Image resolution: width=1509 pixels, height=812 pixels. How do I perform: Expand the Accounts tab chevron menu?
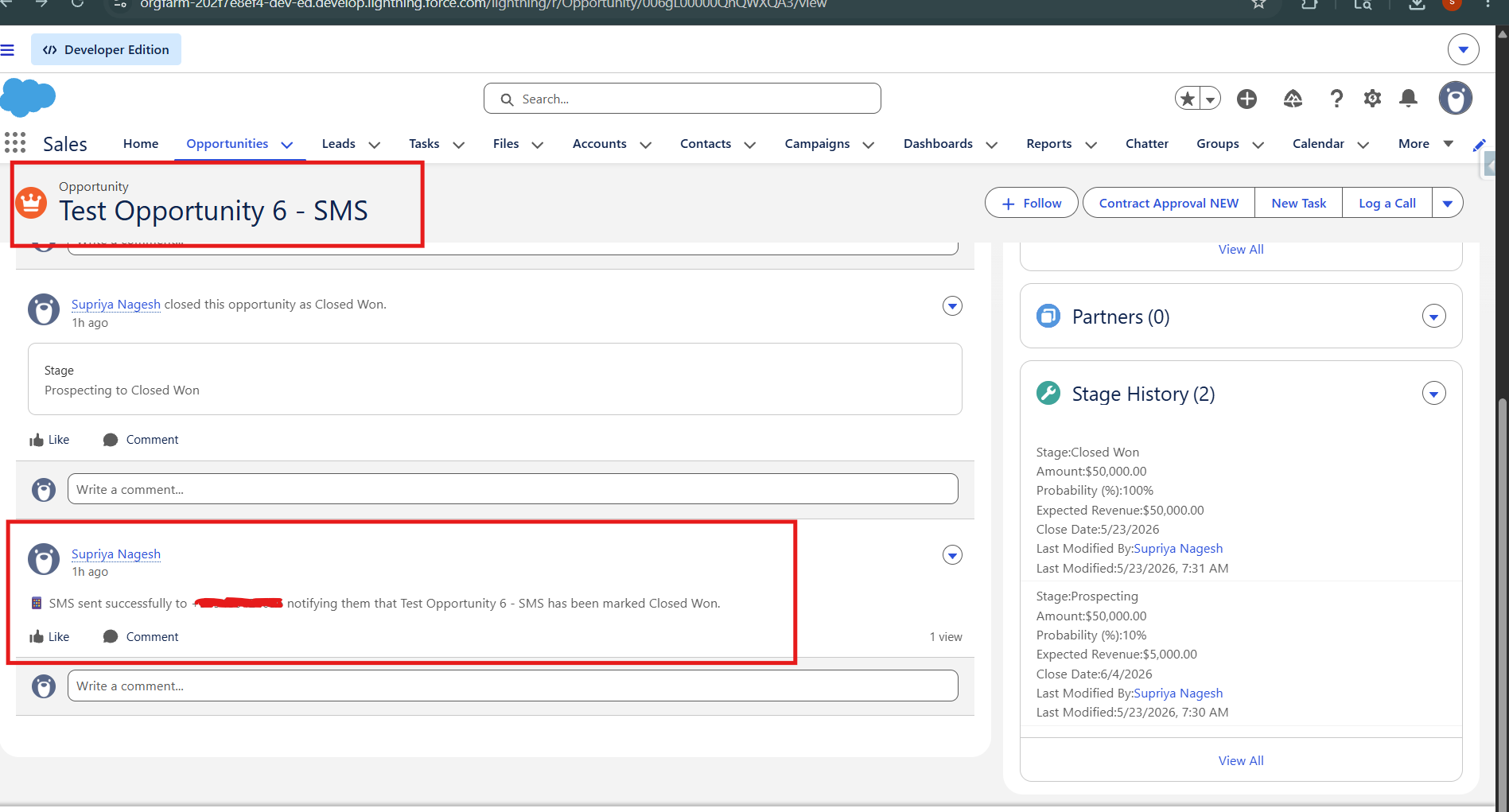(x=645, y=145)
